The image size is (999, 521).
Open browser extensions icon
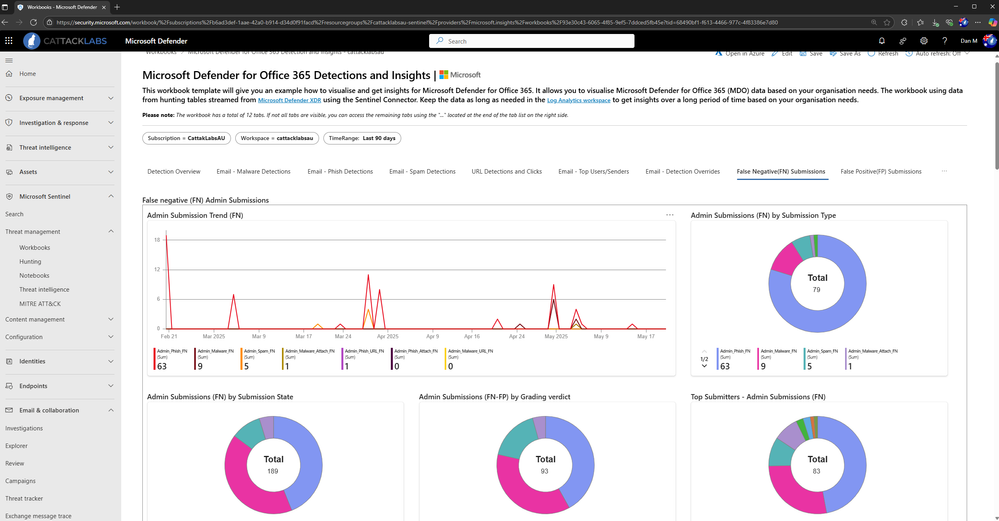click(904, 22)
